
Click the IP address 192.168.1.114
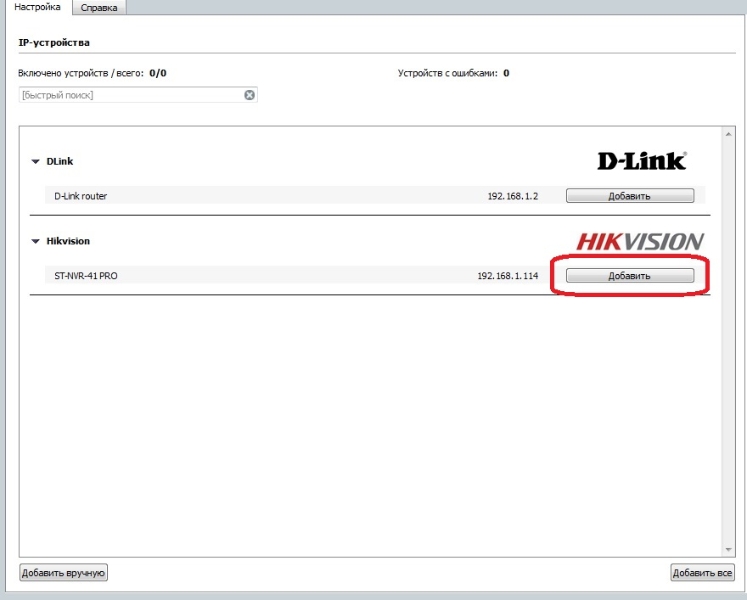click(507, 275)
